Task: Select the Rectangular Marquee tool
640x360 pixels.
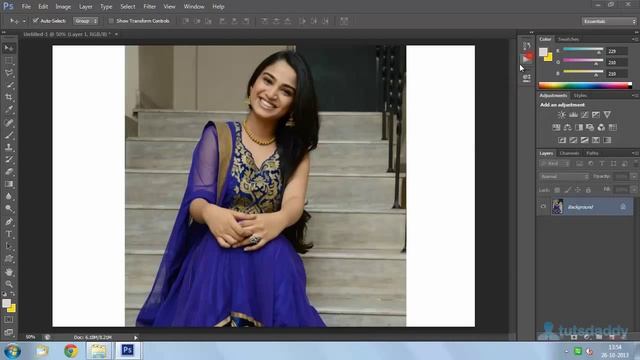Action: pyautogui.click(x=9, y=60)
